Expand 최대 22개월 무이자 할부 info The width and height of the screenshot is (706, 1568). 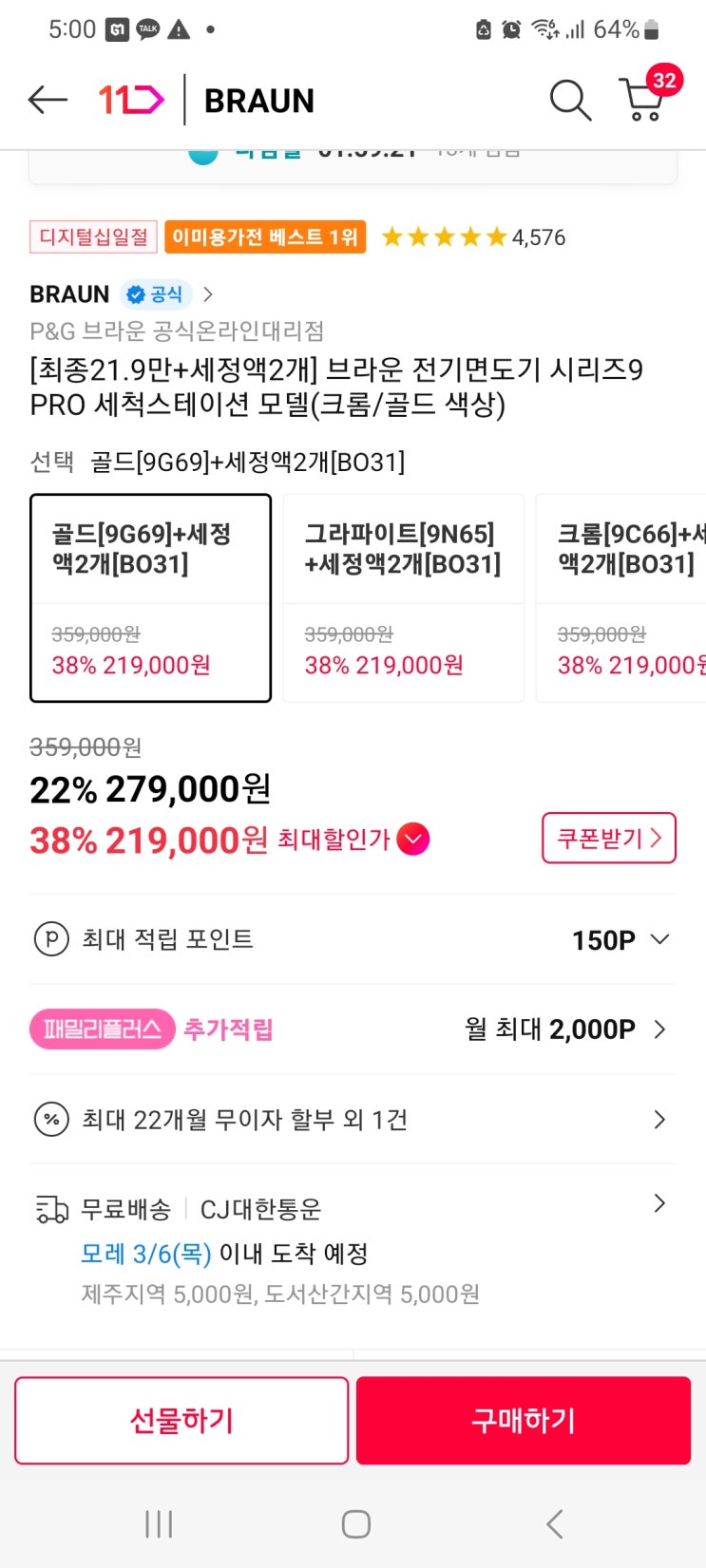tap(659, 1120)
